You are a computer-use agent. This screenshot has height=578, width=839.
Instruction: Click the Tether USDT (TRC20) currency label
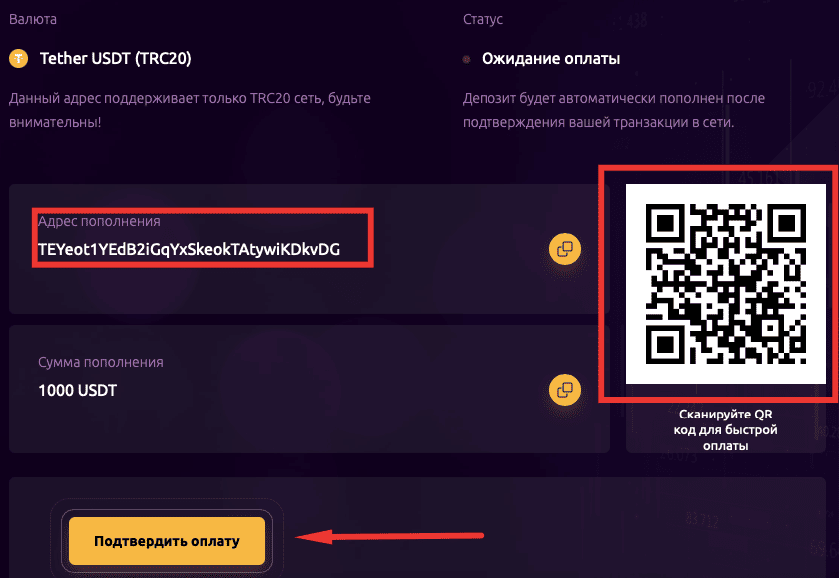pyautogui.click(x=116, y=58)
